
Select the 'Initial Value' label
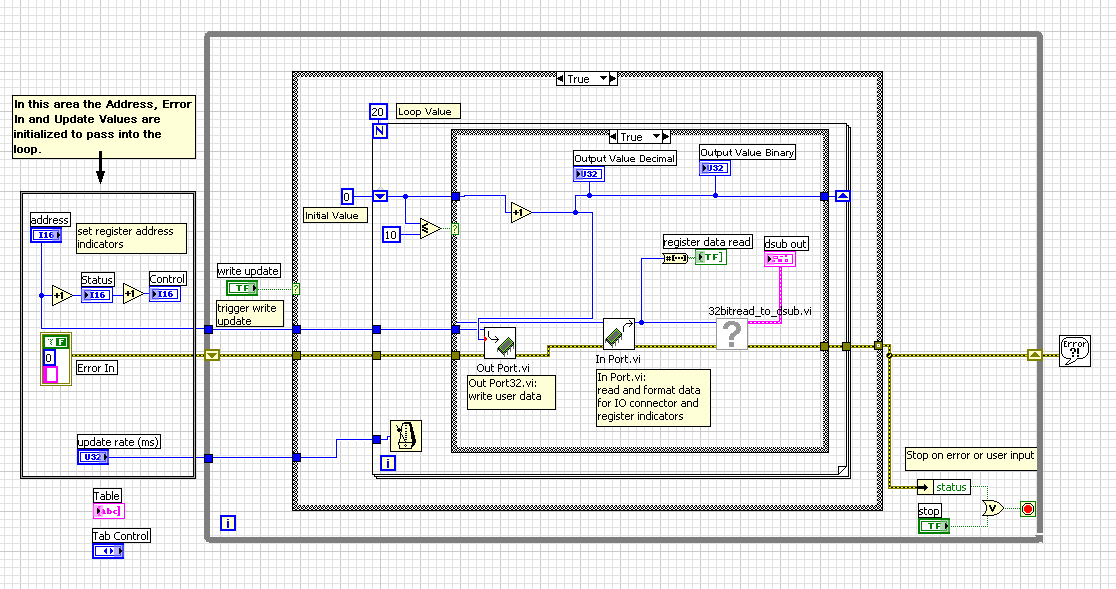tap(336, 216)
